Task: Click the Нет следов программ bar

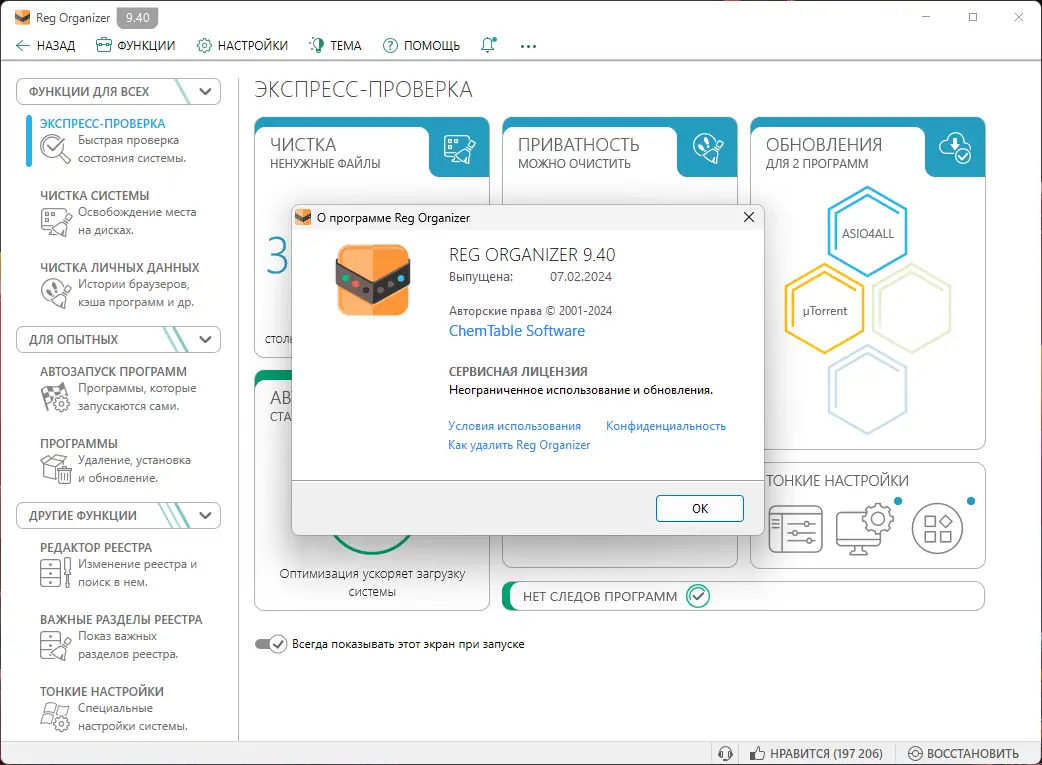Action: [743, 596]
